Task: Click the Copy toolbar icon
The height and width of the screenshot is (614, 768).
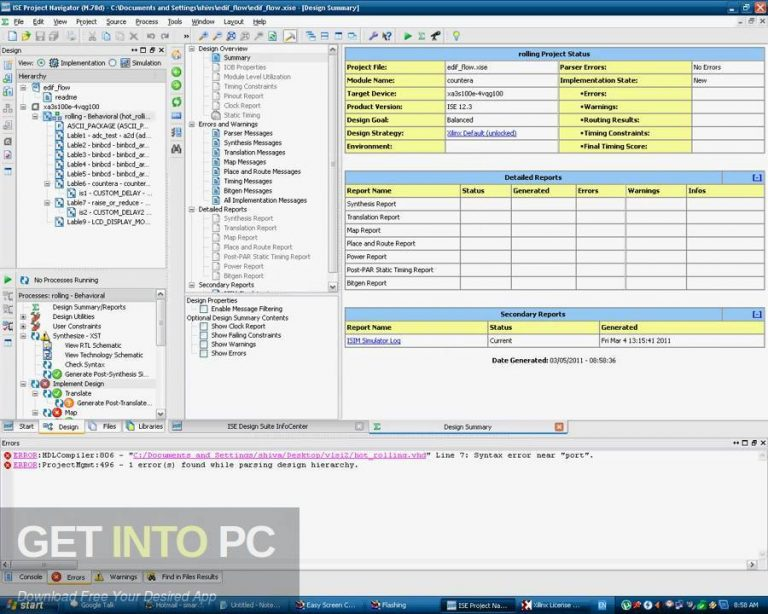Action: (x=106, y=36)
